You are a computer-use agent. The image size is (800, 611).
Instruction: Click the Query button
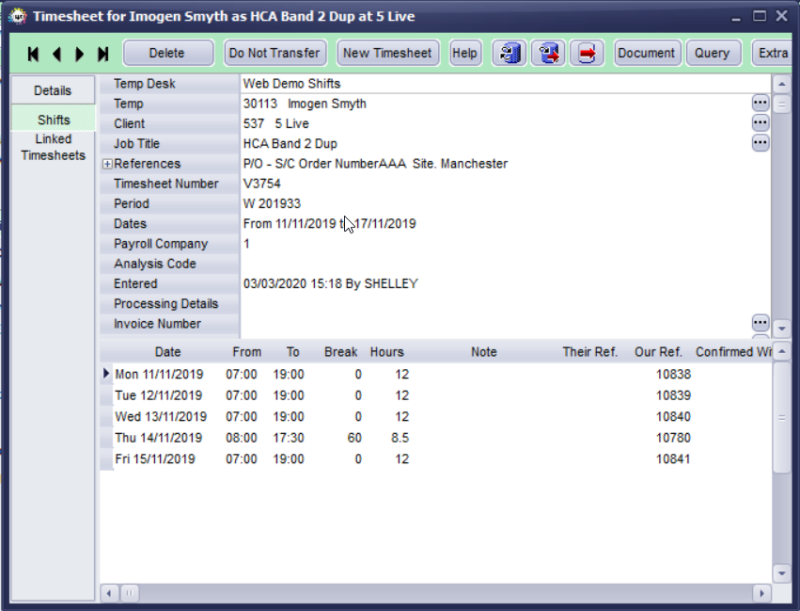712,53
